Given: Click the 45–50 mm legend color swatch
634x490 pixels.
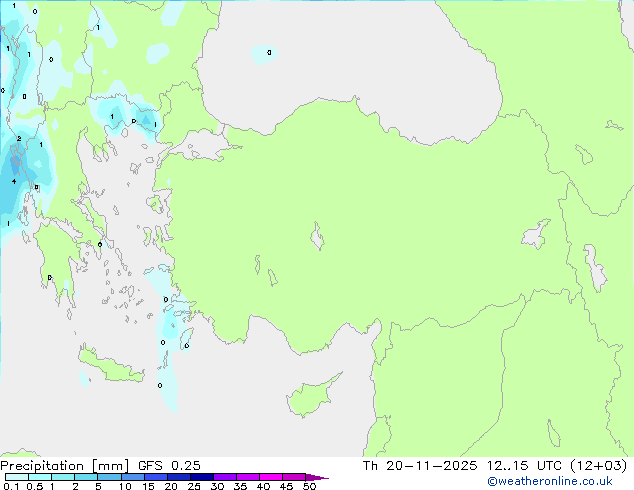Looking at the screenshot, I should click(294, 477).
